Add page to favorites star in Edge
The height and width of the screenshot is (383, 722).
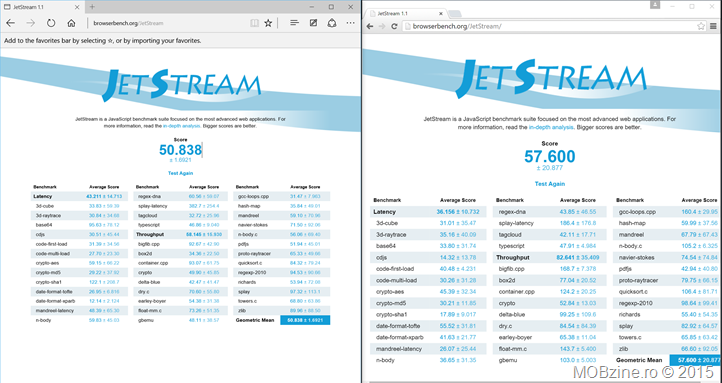[x=268, y=23]
